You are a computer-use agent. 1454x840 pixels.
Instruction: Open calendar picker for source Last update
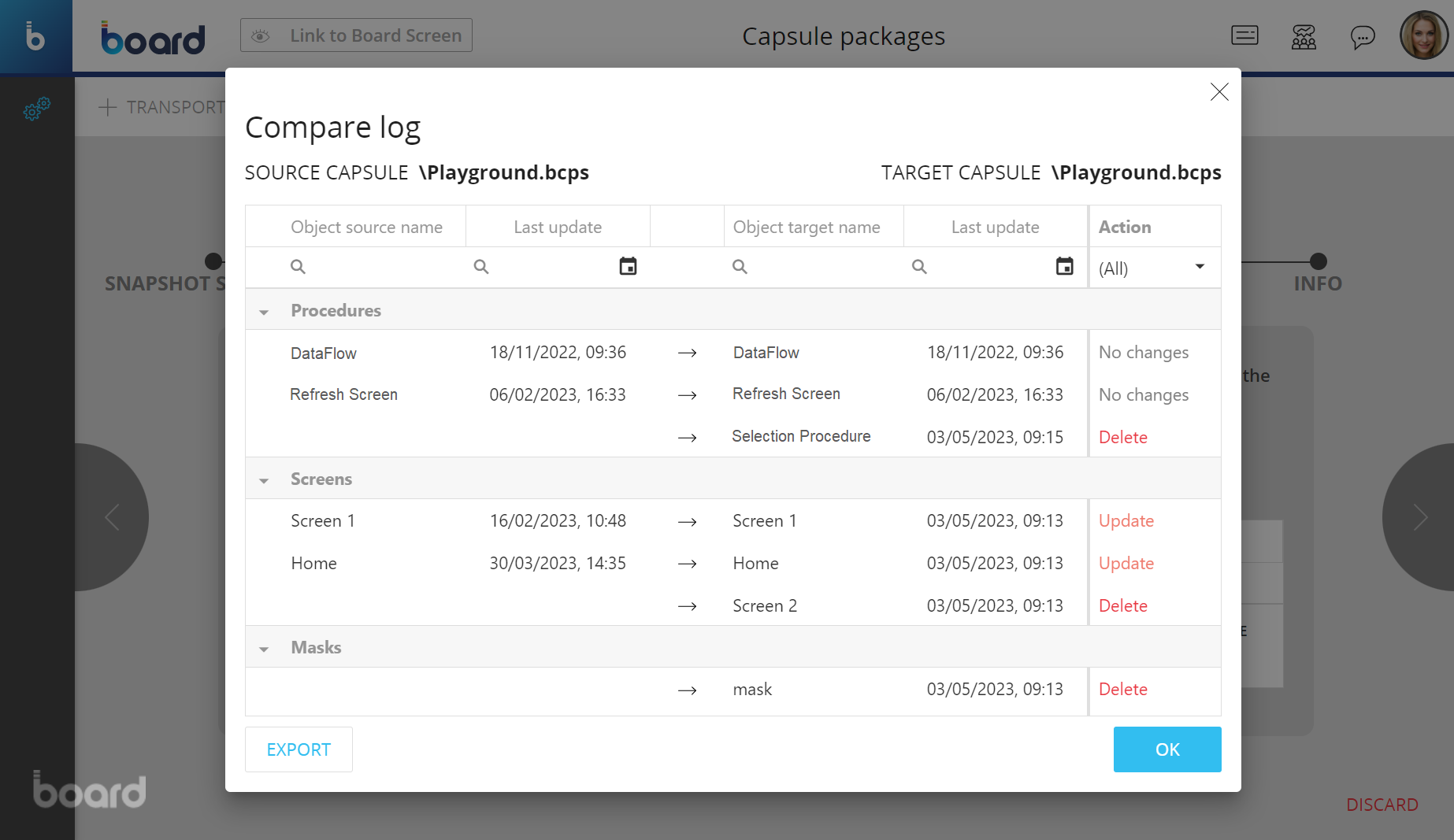(x=628, y=266)
